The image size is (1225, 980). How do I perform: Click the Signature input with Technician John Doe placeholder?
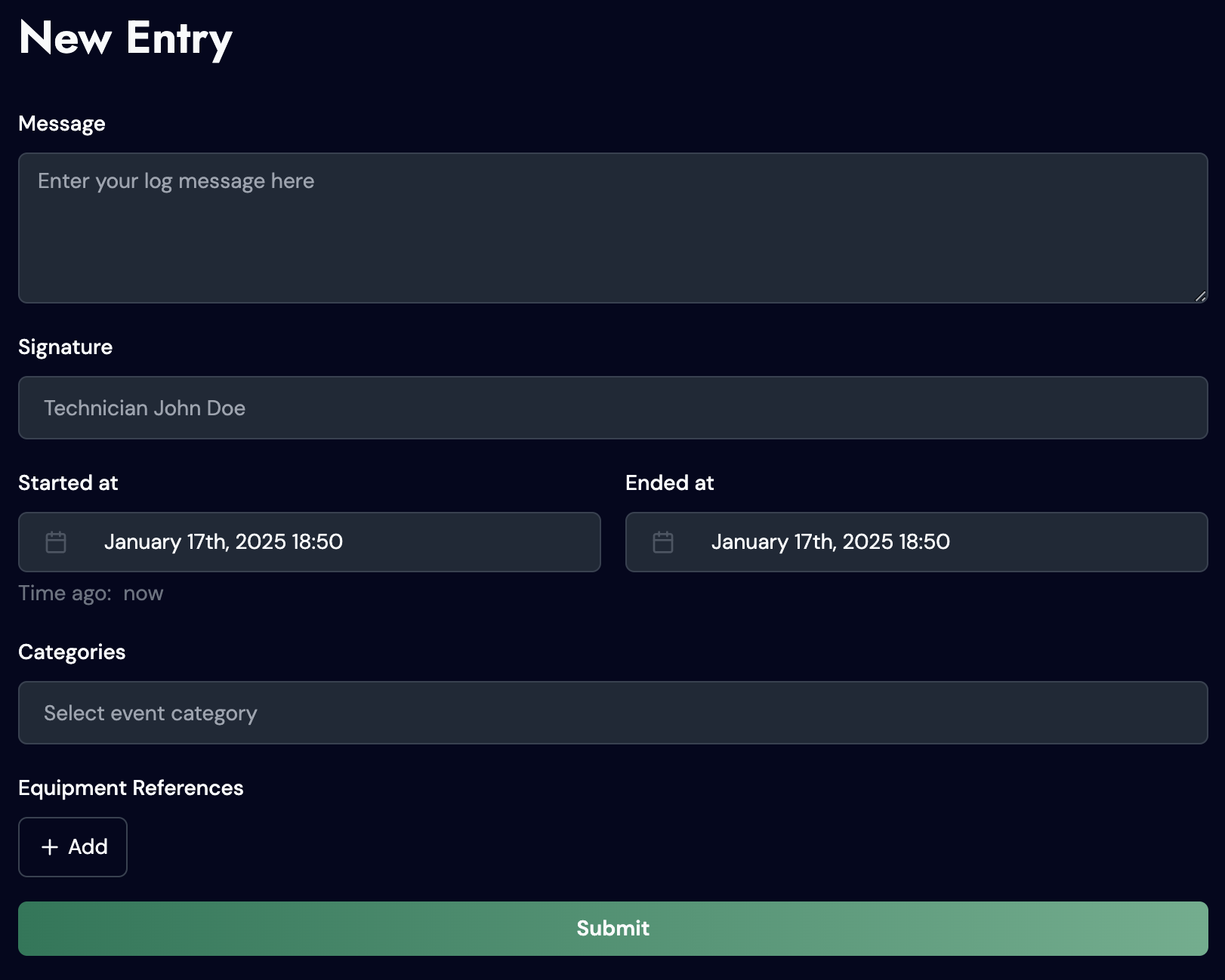pyautogui.click(x=613, y=408)
